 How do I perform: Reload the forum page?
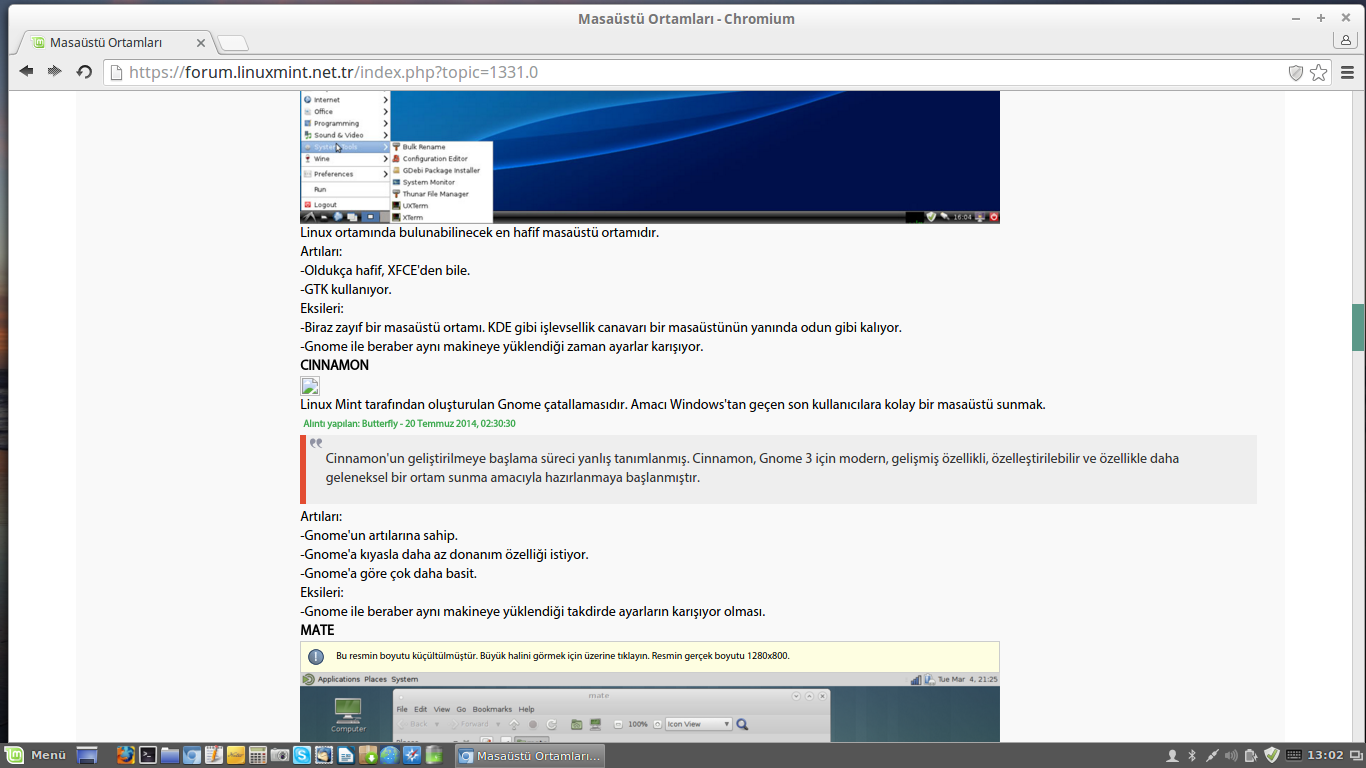click(85, 72)
